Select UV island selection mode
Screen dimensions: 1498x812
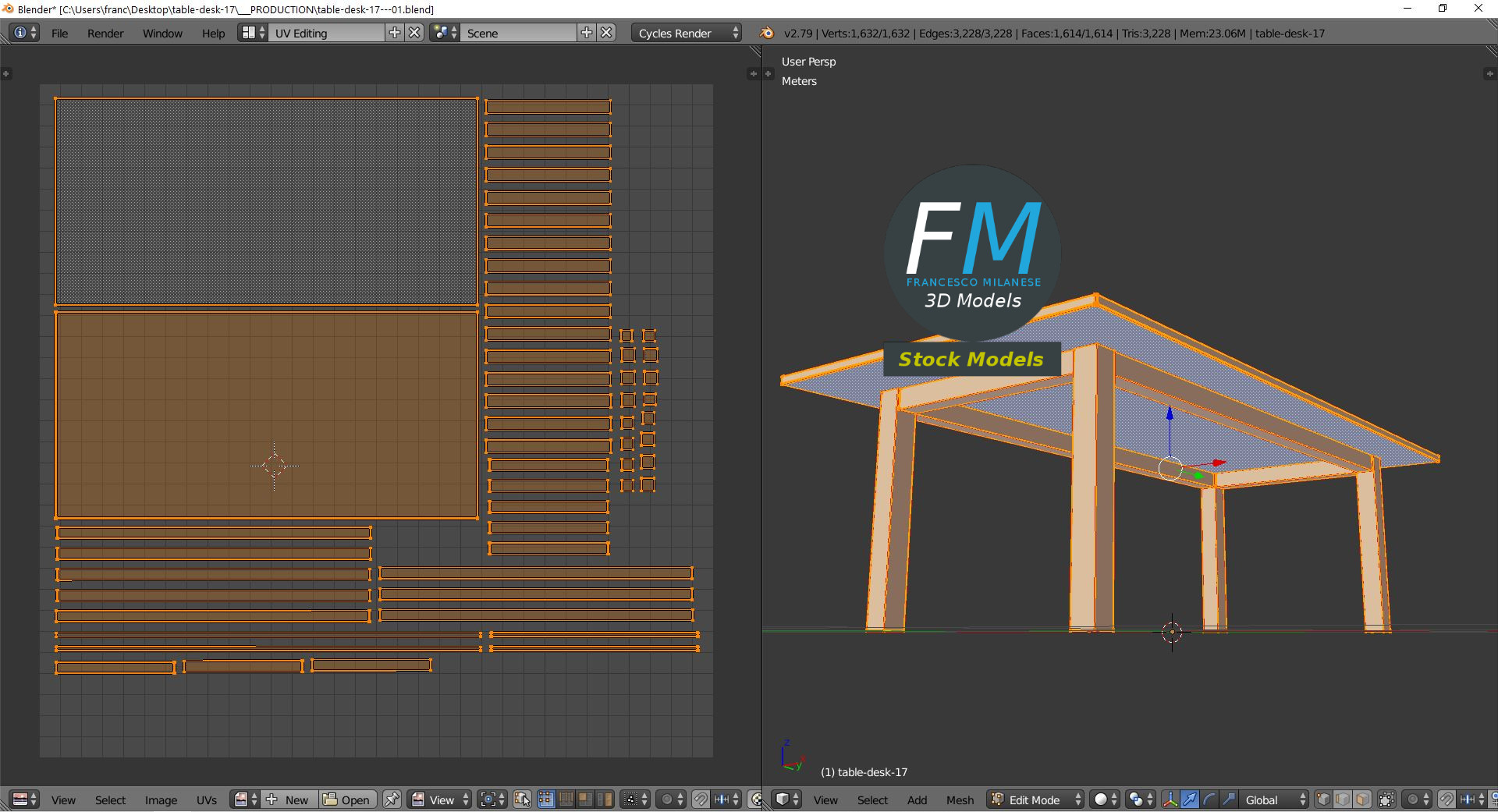(x=605, y=800)
